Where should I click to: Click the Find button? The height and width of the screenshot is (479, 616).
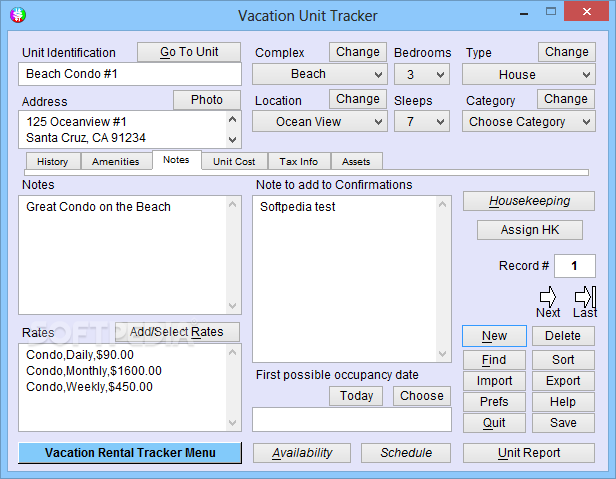tap(494, 360)
